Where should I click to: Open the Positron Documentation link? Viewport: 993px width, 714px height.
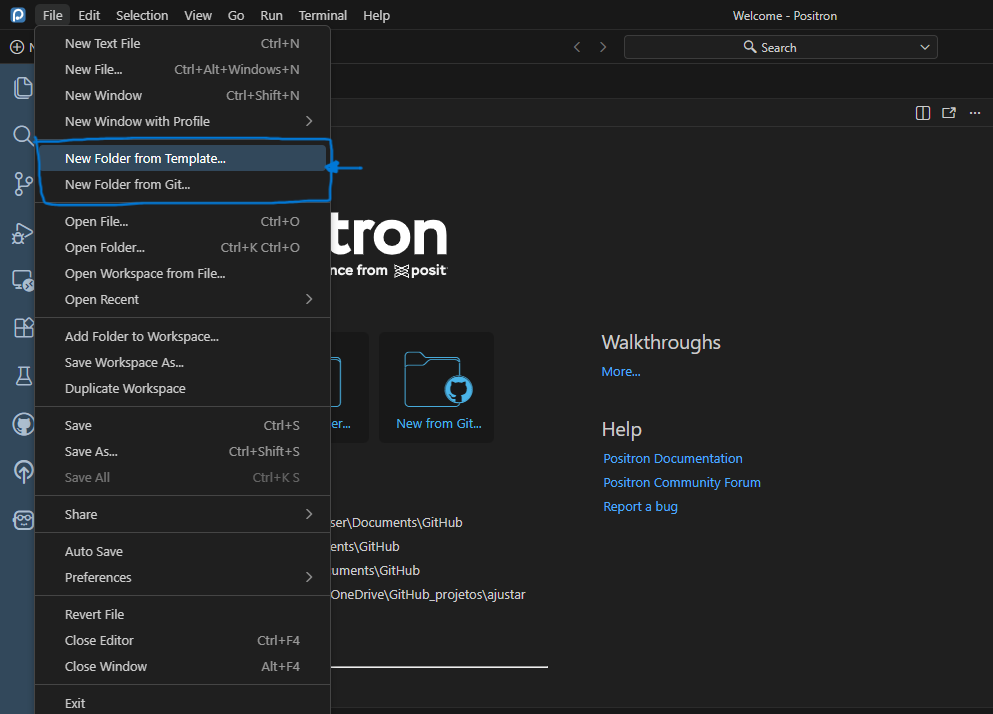coord(672,458)
